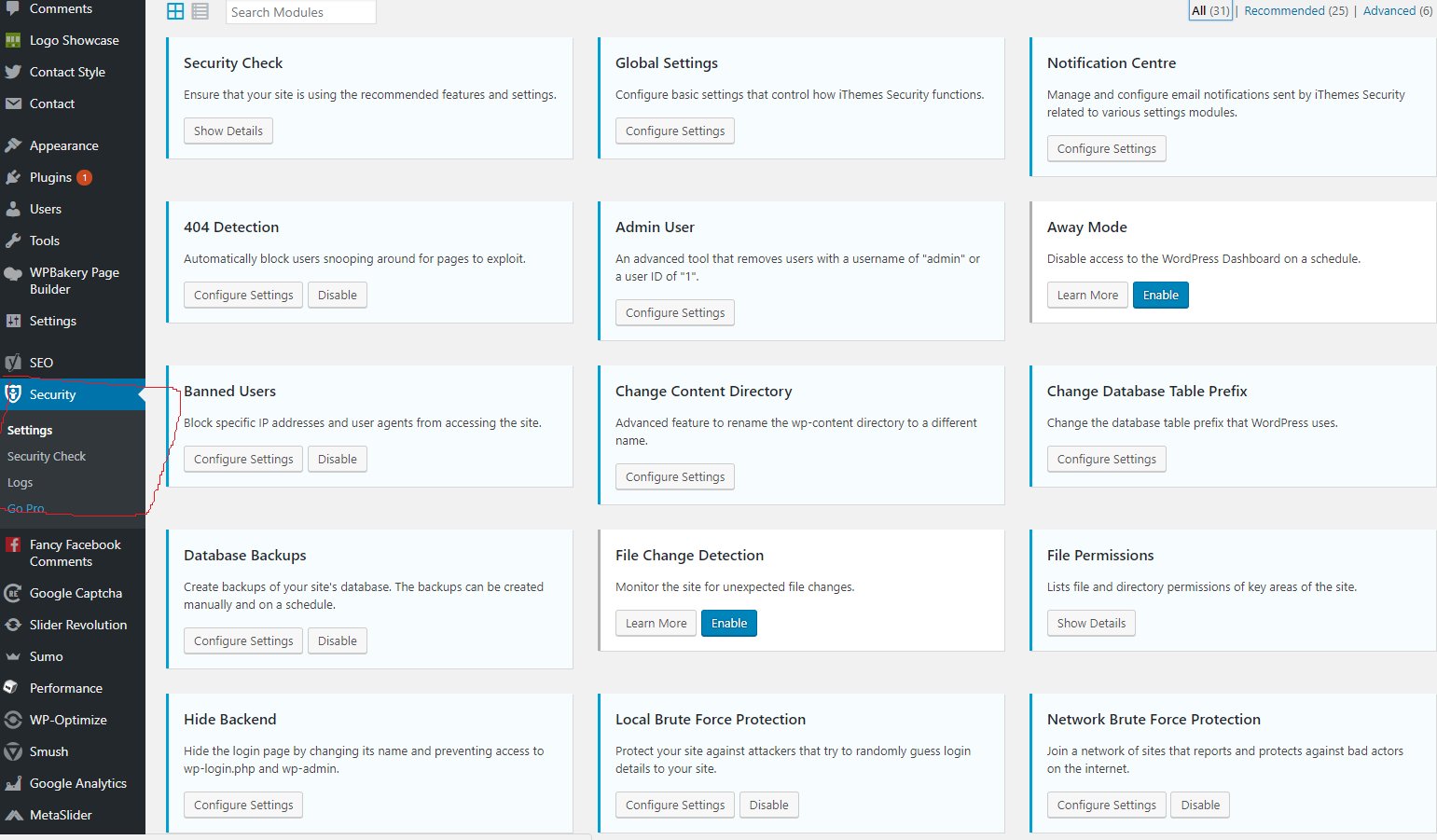1437x840 pixels.
Task: Disable the 404 Detection module
Action: click(x=338, y=296)
